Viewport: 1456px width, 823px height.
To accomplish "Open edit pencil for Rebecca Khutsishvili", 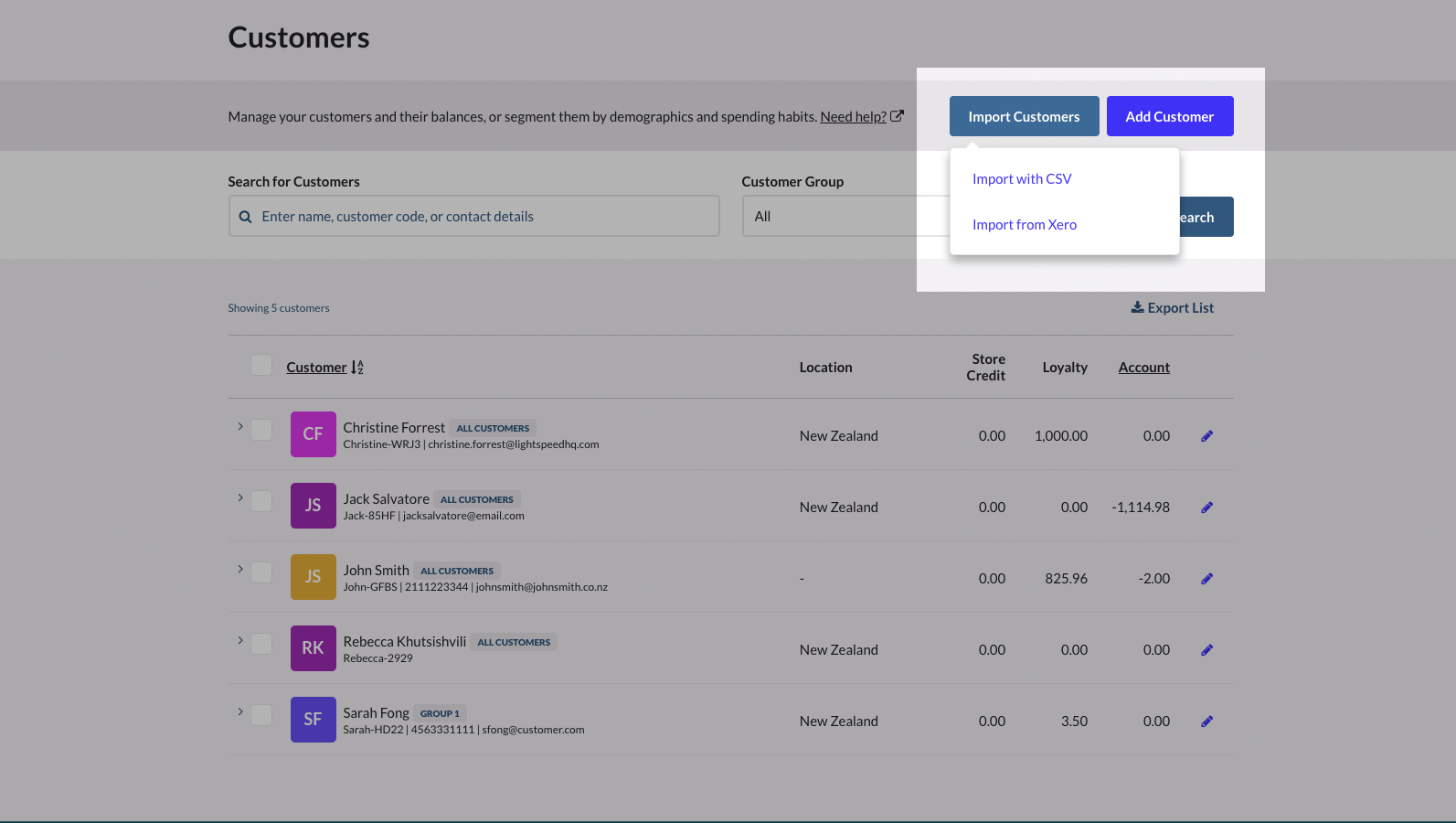I will [x=1206, y=650].
